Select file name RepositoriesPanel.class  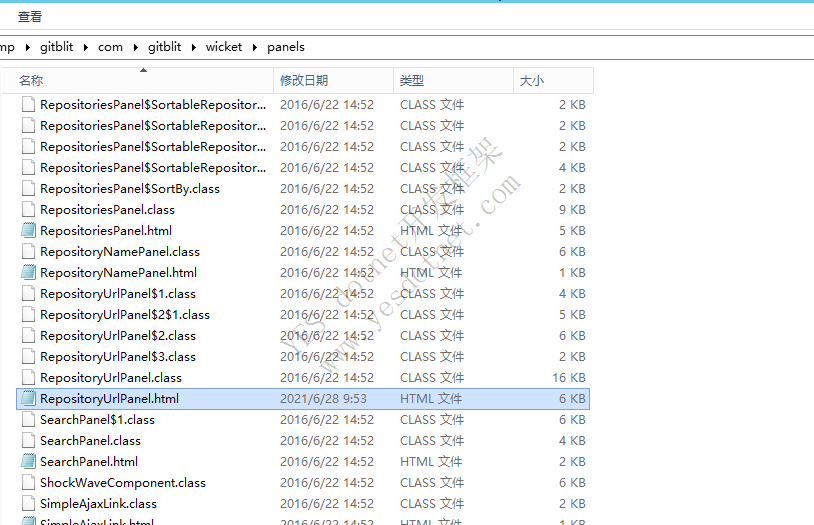tap(107, 209)
